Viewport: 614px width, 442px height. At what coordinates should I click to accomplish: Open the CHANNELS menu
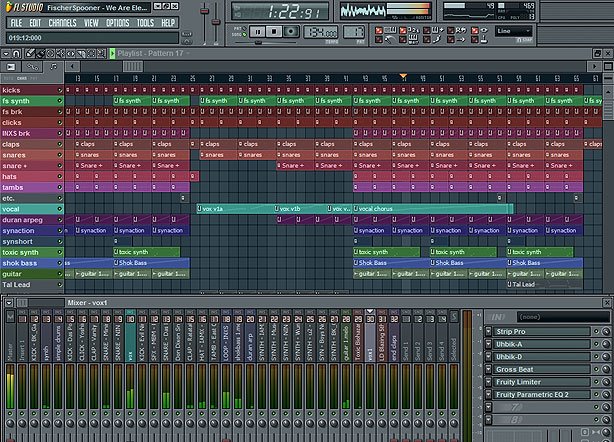(x=62, y=23)
